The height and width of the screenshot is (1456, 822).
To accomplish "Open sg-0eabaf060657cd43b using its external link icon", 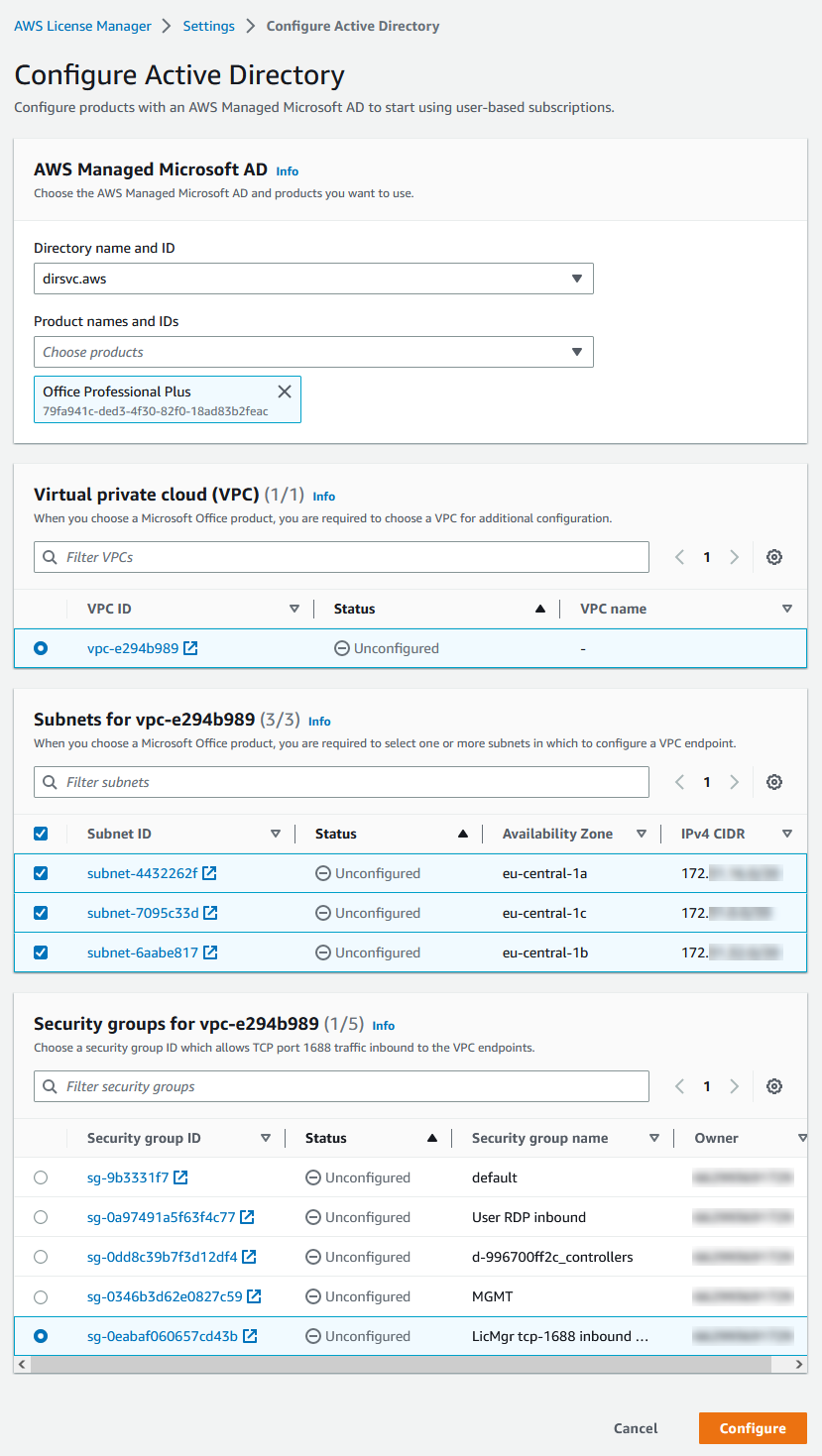I will coord(251,1335).
